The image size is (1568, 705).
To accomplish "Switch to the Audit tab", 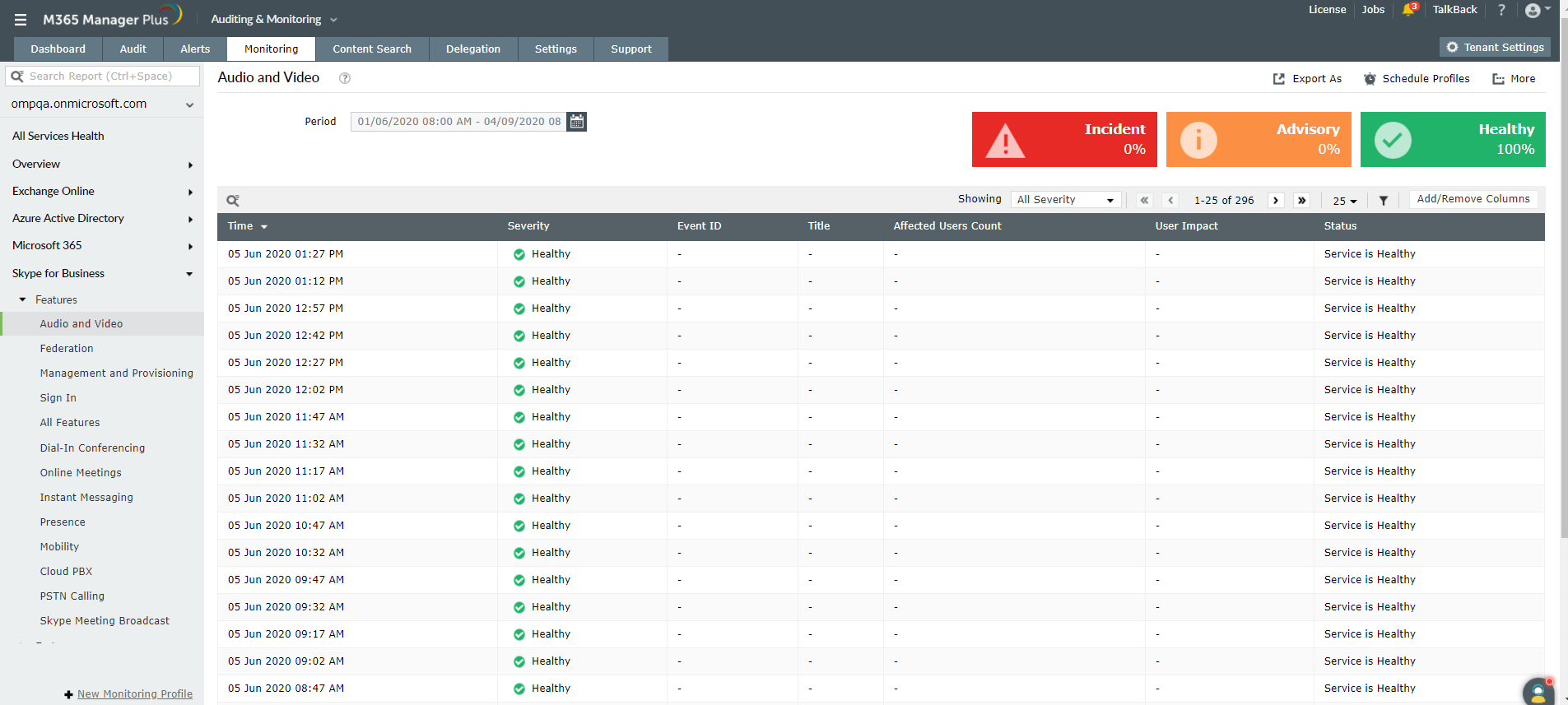I will pyautogui.click(x=133, y=49).
